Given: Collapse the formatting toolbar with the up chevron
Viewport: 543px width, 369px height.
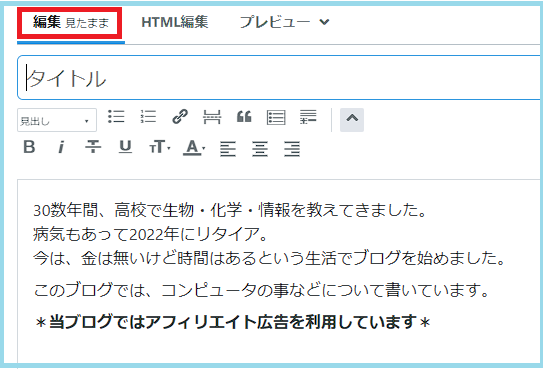Looking at the screenshot, I should (352, 120).
